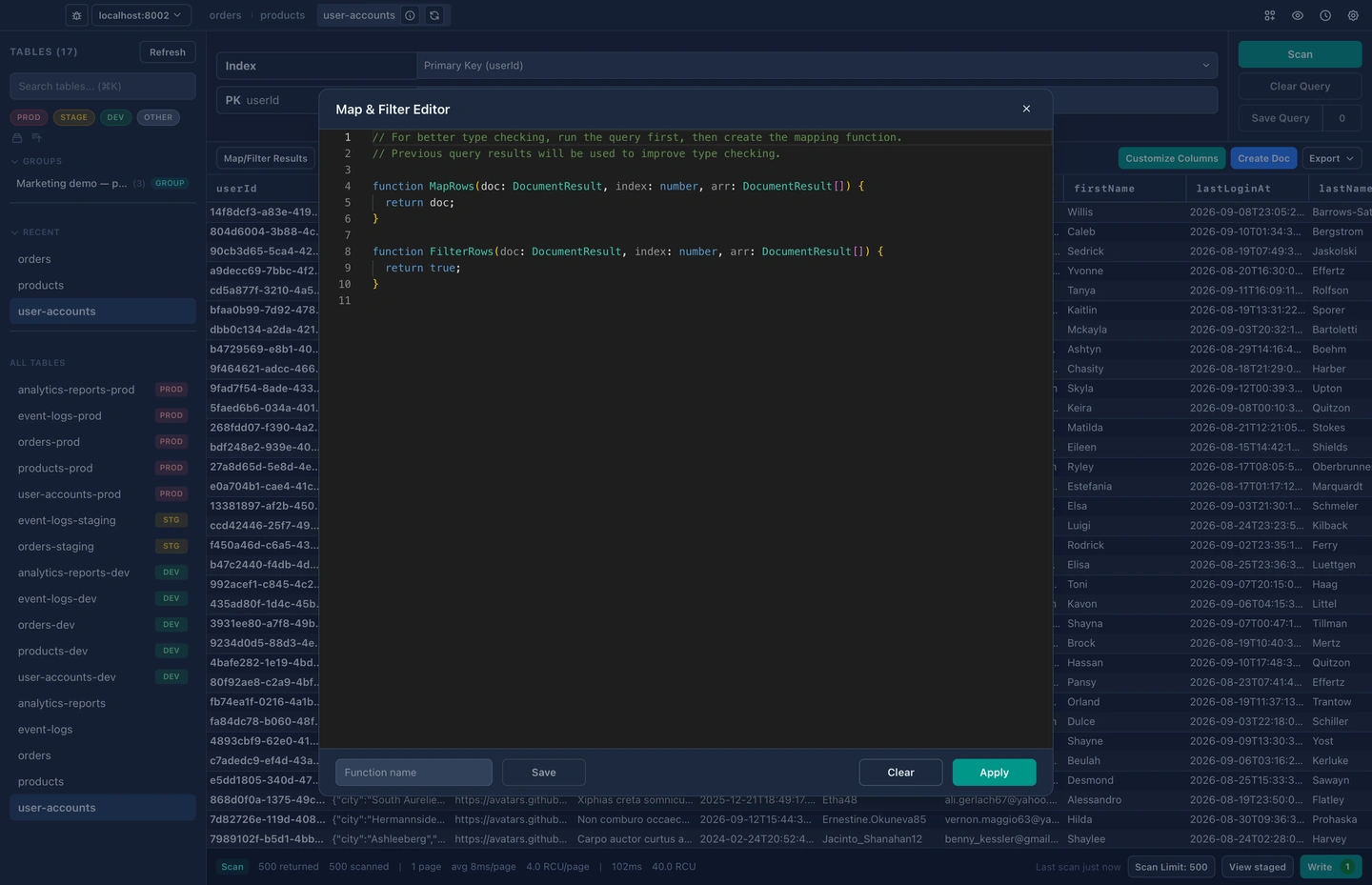The width and height of the screenshot is (1372, 885).
Task: Select event-logs-prod table
Action: tap(103, 415)
